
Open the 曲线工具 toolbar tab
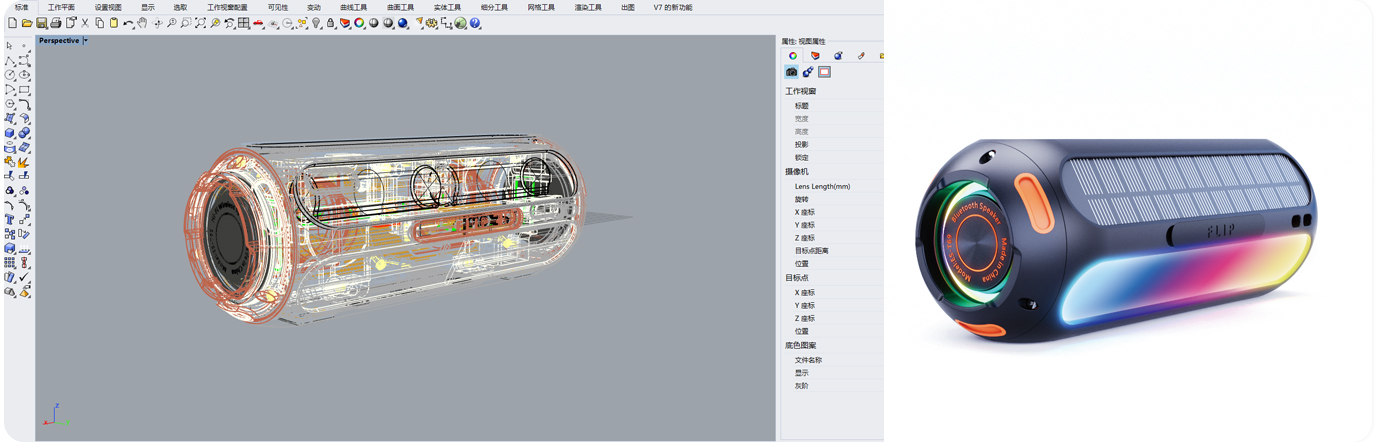point(353,7)
